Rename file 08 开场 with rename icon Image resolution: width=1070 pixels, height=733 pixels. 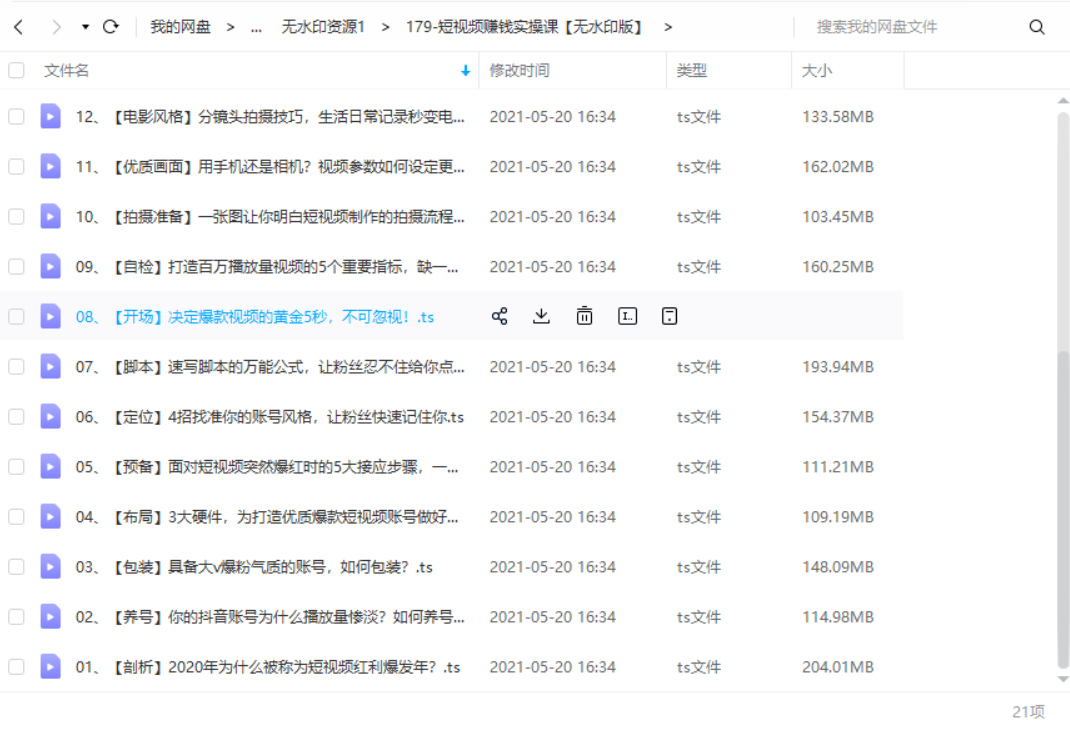[x=627, y=316]
